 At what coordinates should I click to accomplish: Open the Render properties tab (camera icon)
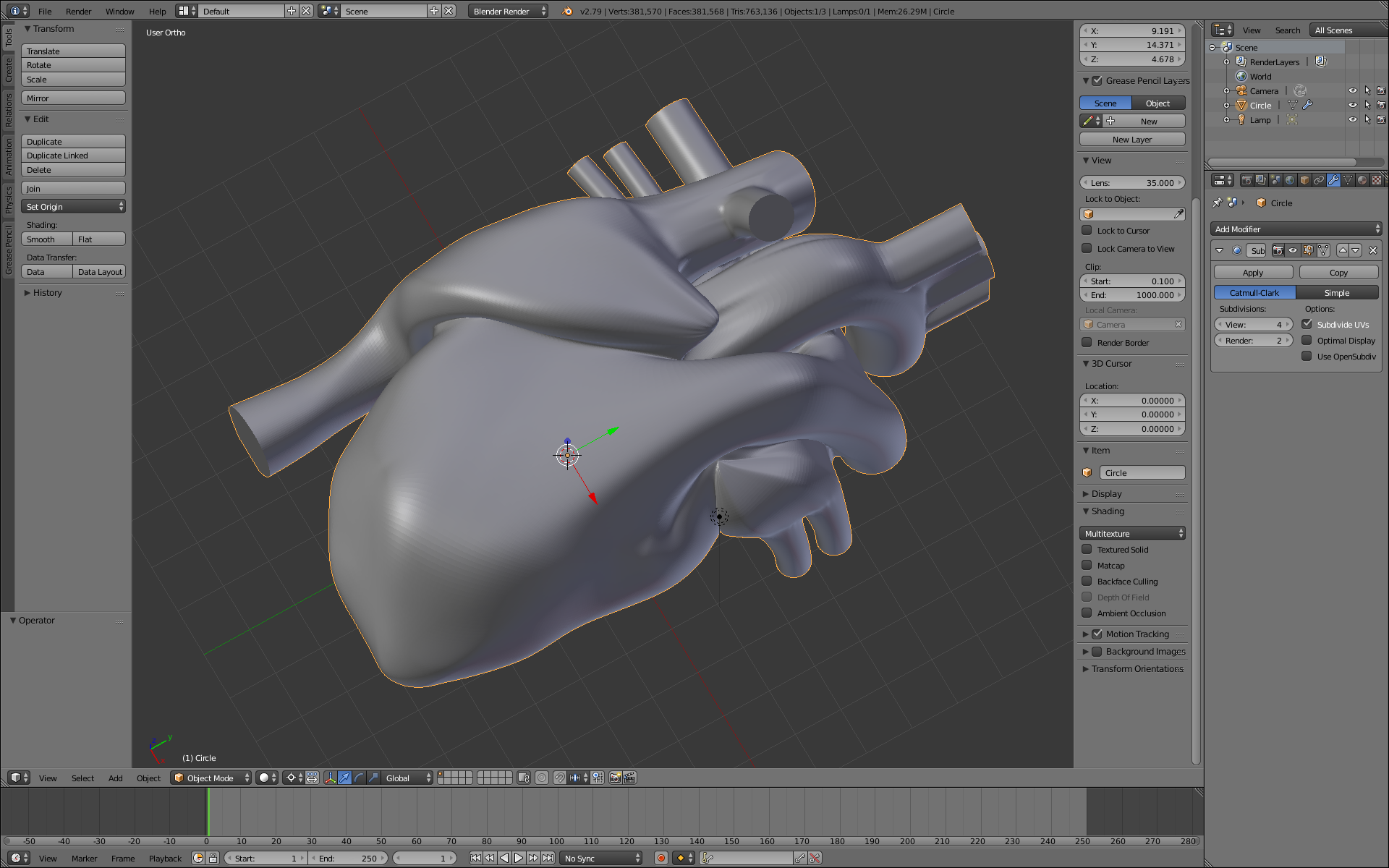pyautogui.click(x=1246, y=180)
